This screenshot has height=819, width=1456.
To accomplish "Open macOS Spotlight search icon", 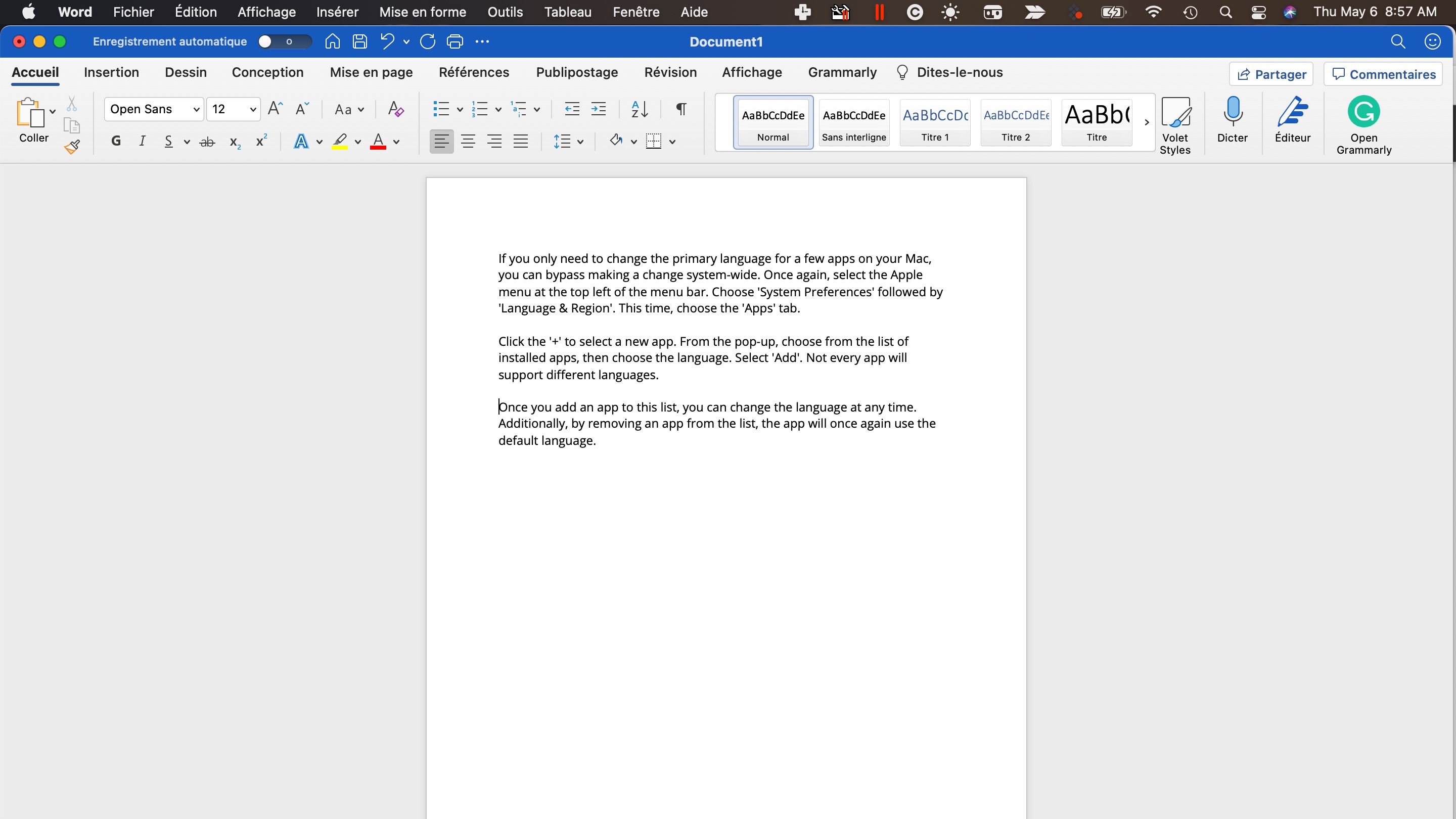I will (1225, 12).
